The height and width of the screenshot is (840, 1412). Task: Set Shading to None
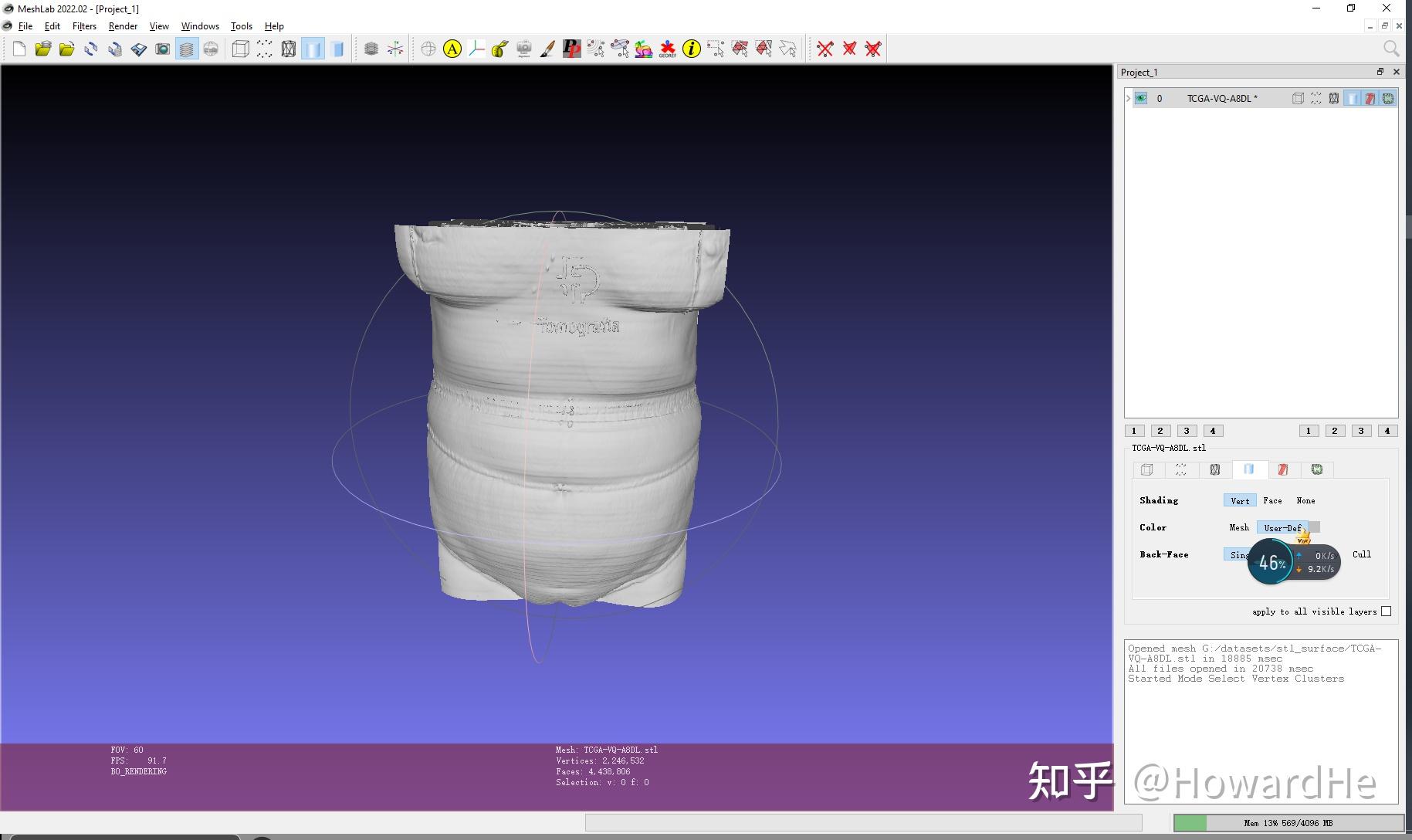point(1305,500)
